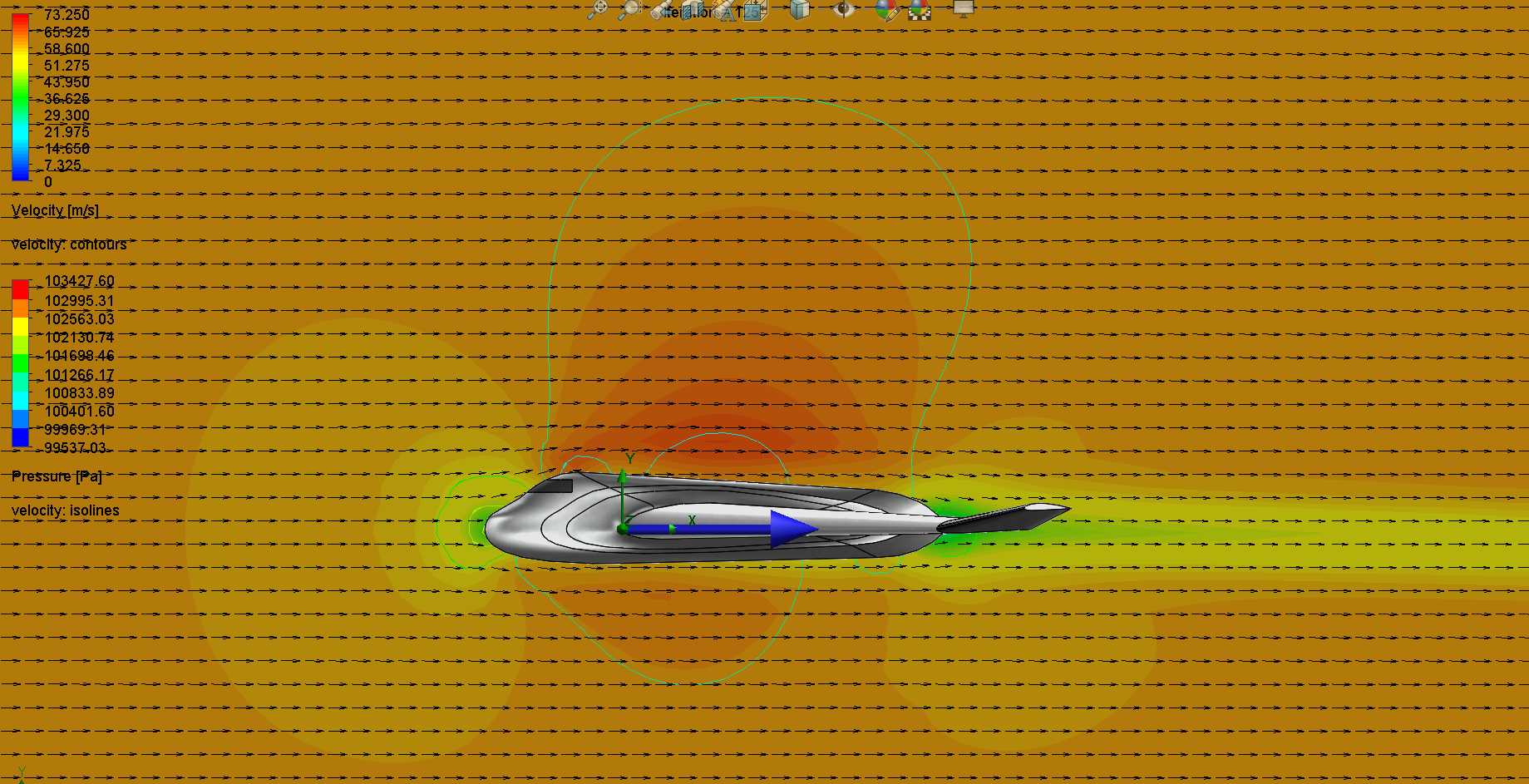Select the velocity legend value 36.625
This screenshot has height=784, width=1529.
pyautogui.click(x=67, y=99)
